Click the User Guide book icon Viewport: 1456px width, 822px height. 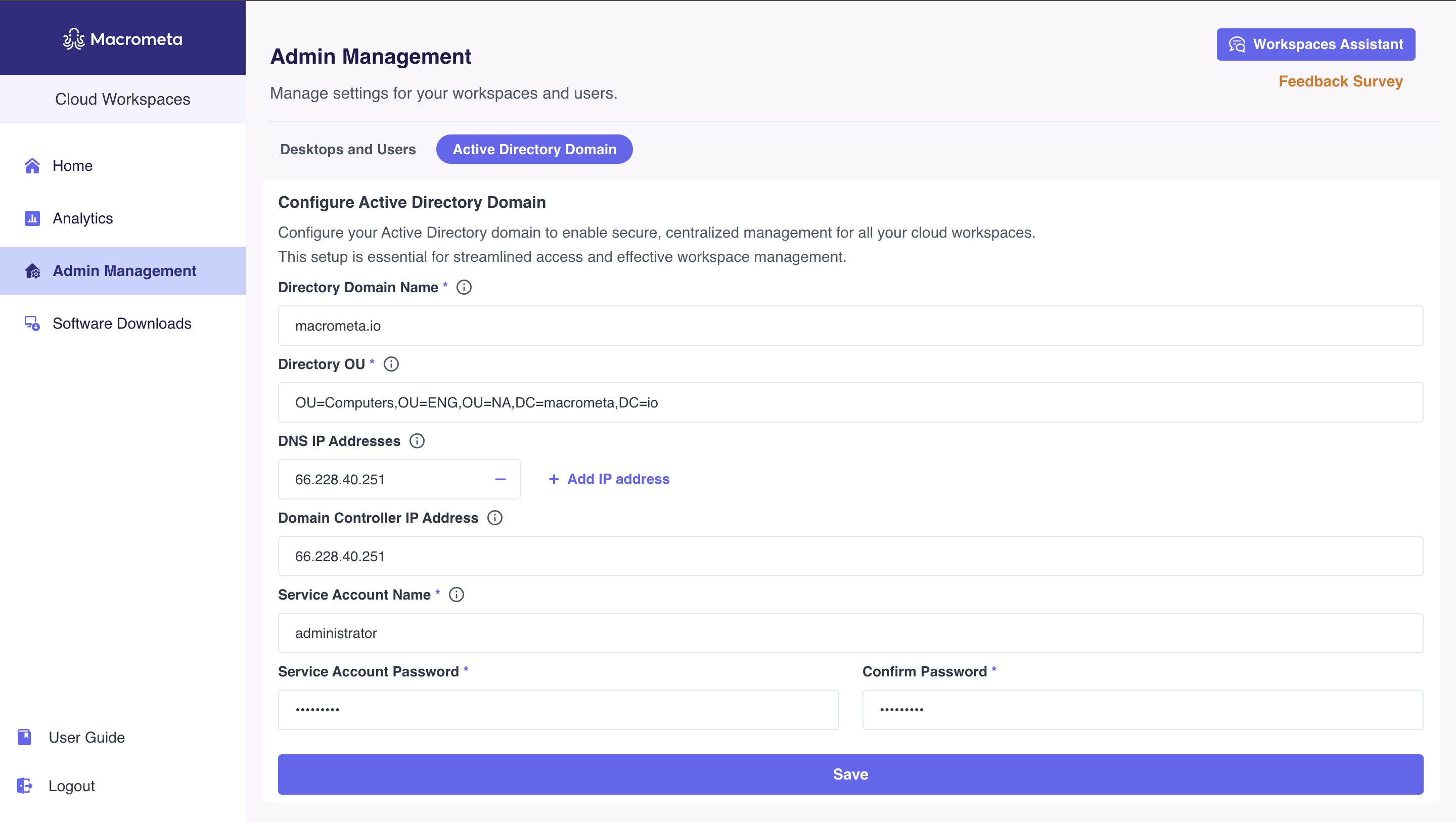(24, 737)
